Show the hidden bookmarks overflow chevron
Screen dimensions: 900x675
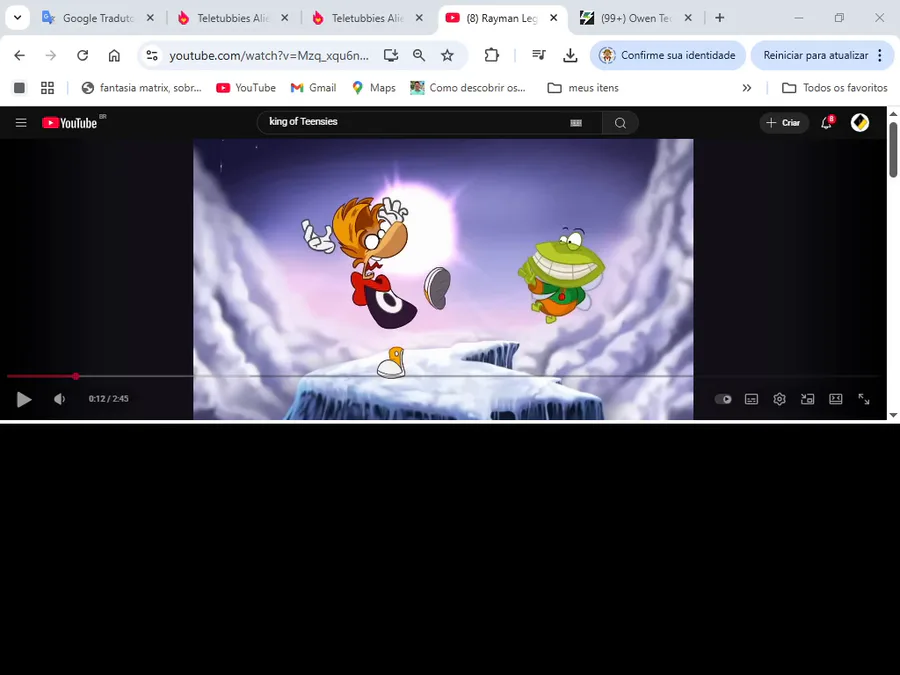[747, 88]
